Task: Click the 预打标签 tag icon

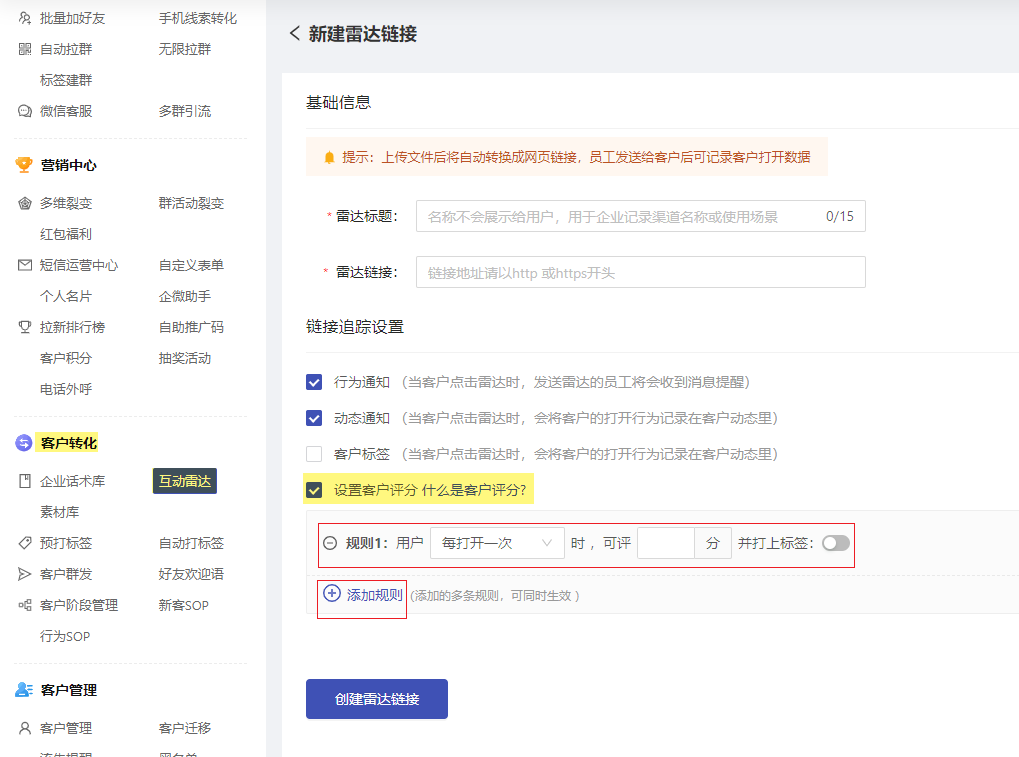Action: coord(25,543)
